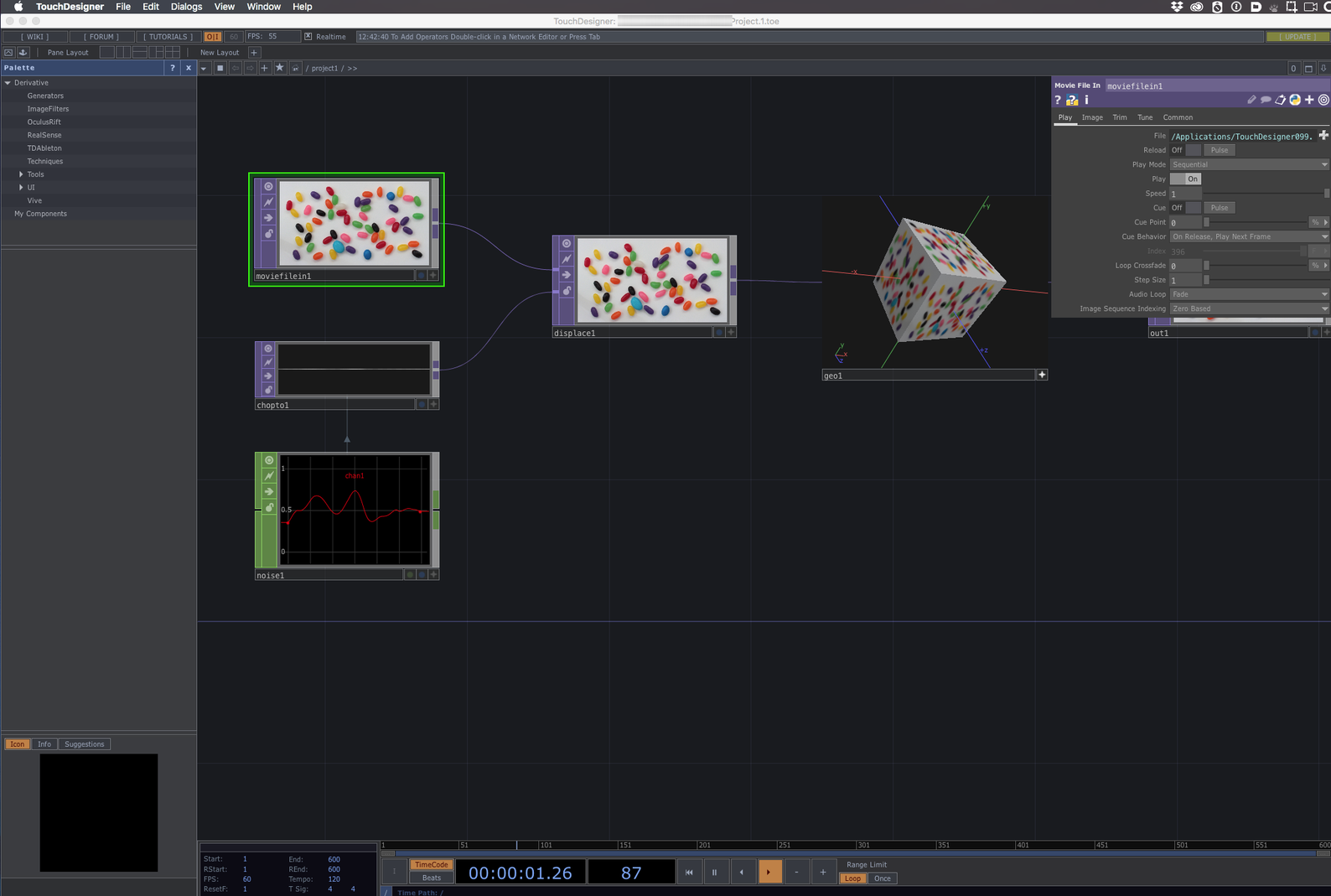The width and height of the screenshot is (1331, 896).
Task: Toggle the Cue parameter on
Action: click(1185, 208)
